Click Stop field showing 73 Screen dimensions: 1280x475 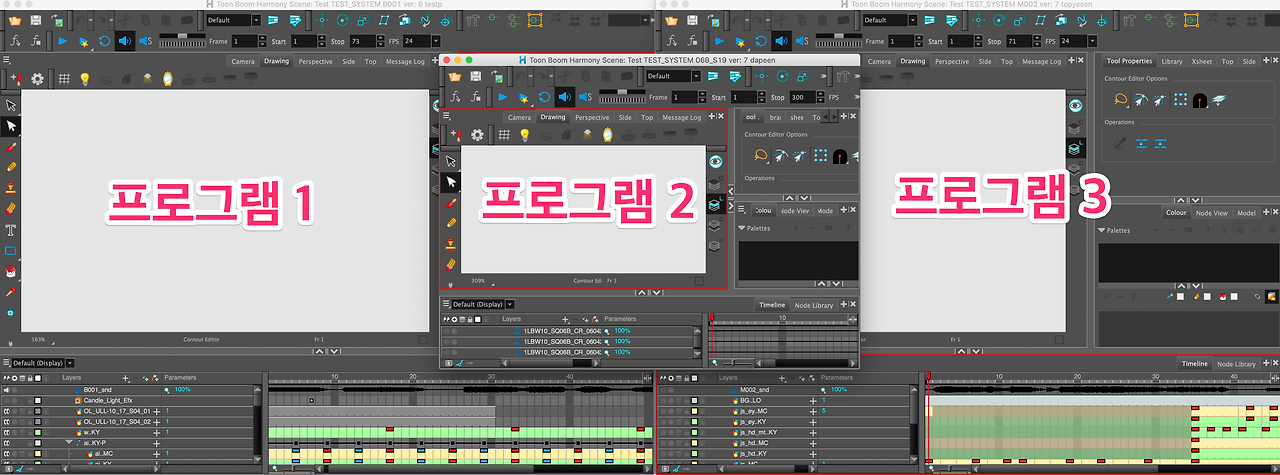364,41
